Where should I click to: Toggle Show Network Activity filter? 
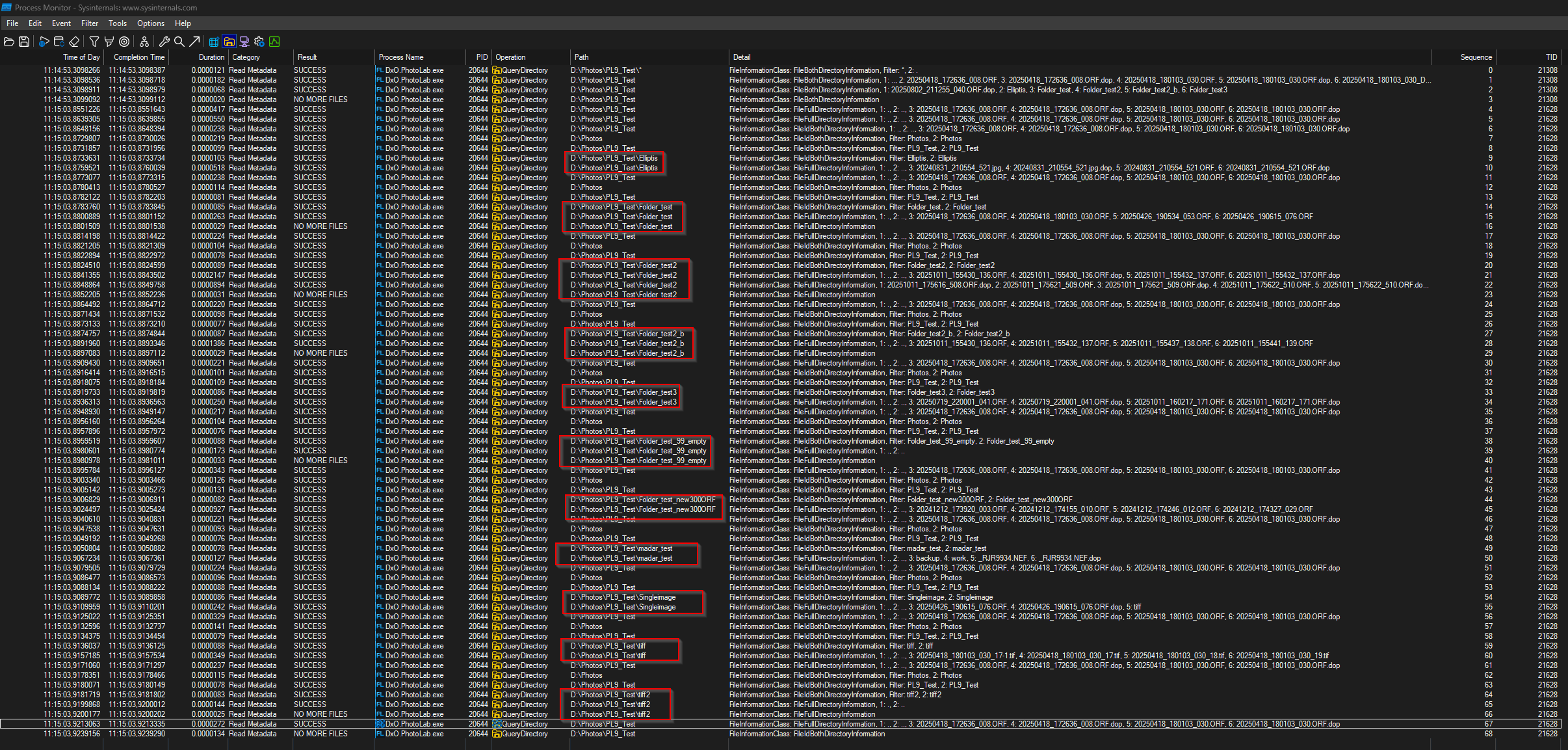244,42
